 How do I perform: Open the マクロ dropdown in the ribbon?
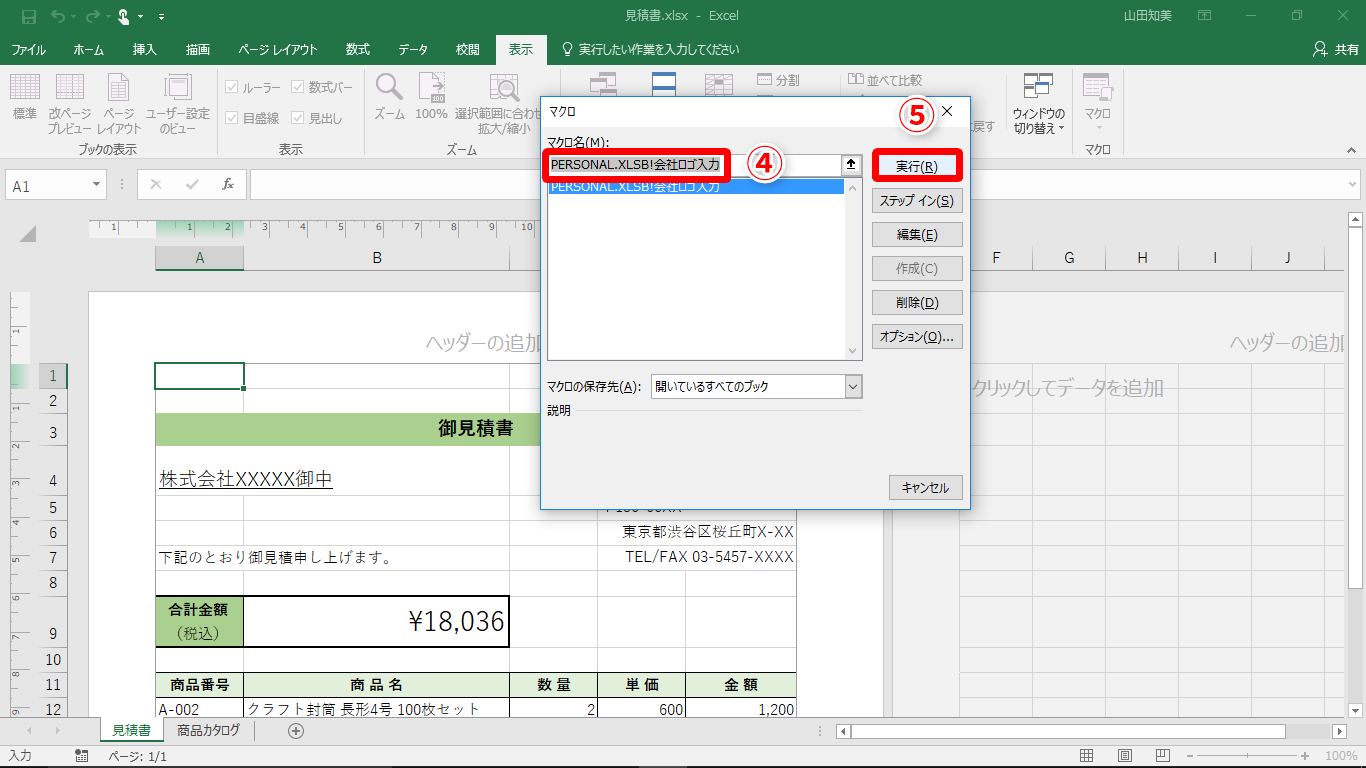[1098, 103]
